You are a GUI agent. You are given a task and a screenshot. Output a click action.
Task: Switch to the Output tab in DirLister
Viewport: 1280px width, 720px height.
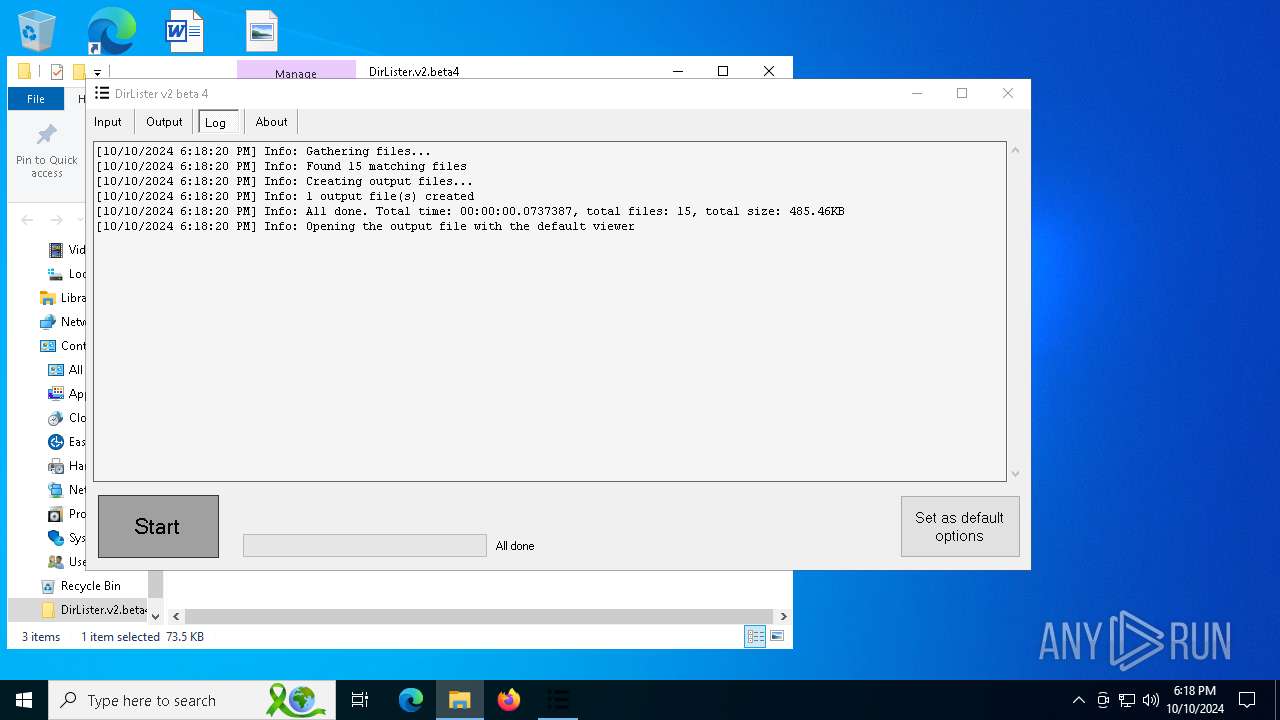tap(164, 122)
